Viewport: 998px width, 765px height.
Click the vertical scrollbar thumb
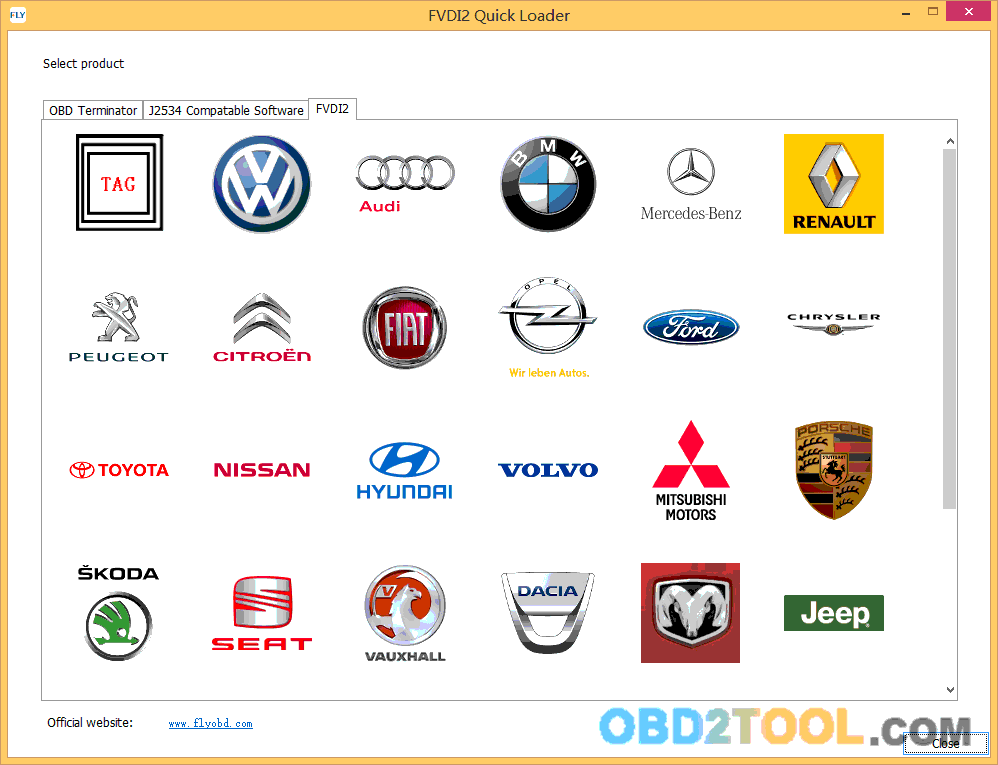point(950,328)
